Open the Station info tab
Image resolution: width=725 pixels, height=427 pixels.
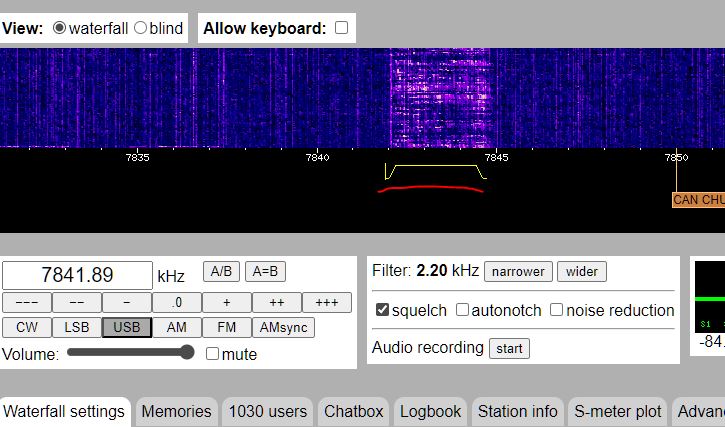point(518,412)
